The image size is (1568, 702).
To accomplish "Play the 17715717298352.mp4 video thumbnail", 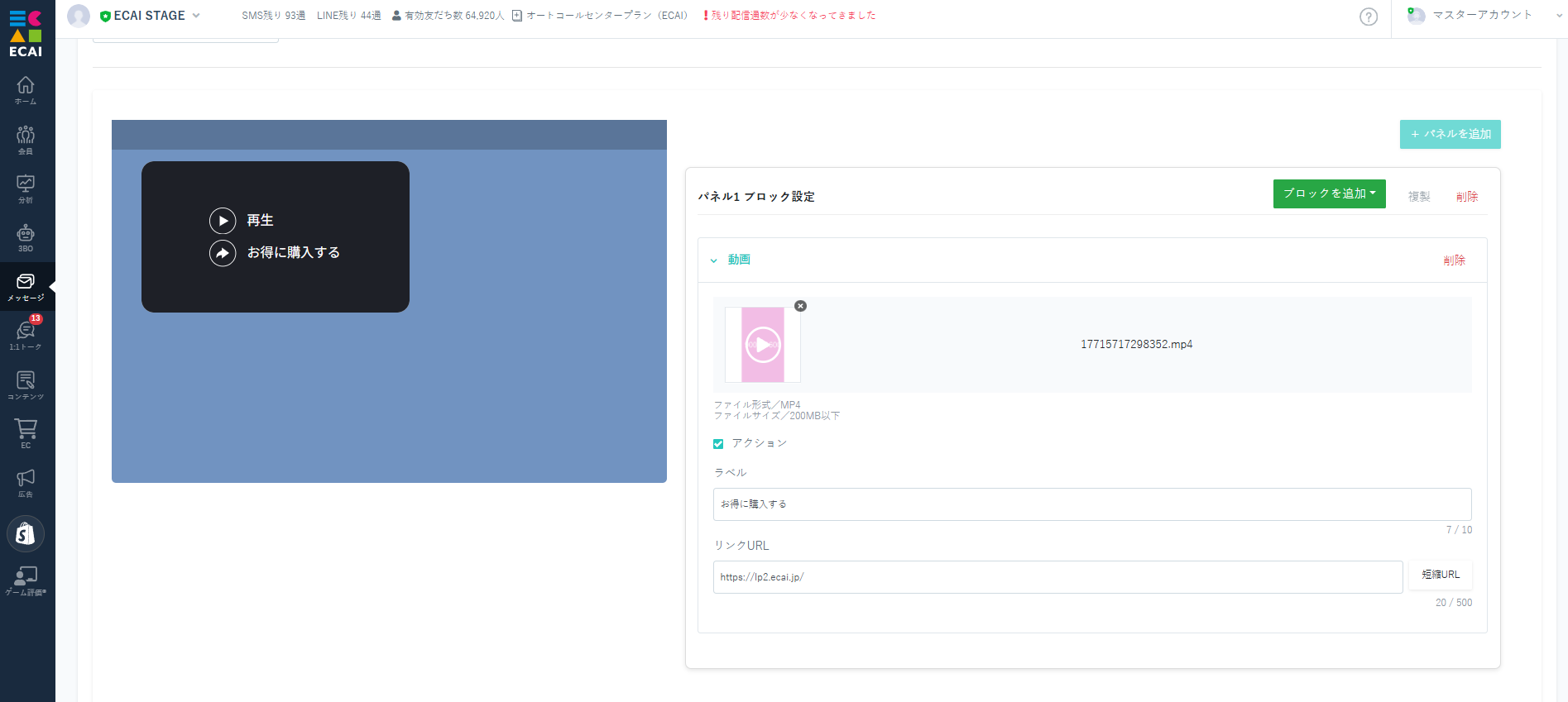I will pos(762,345).
